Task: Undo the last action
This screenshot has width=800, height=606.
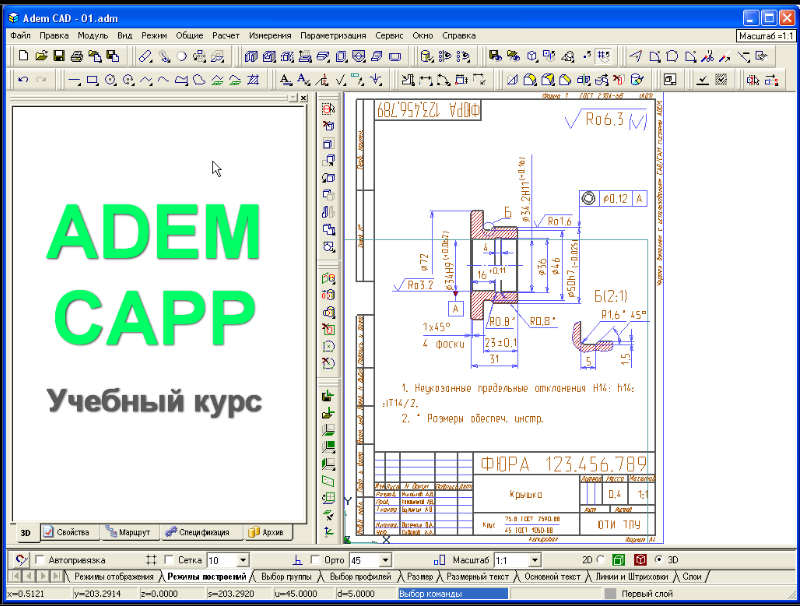Action: tap(23, 80)
